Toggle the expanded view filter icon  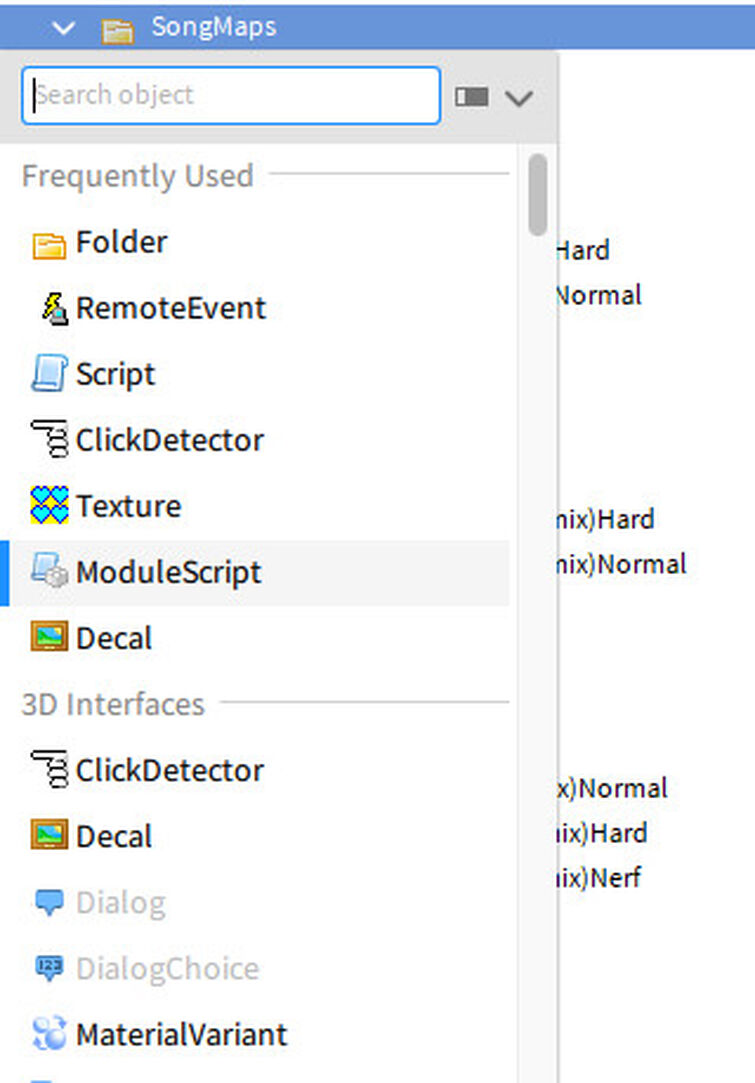click(x=471, y=96)
